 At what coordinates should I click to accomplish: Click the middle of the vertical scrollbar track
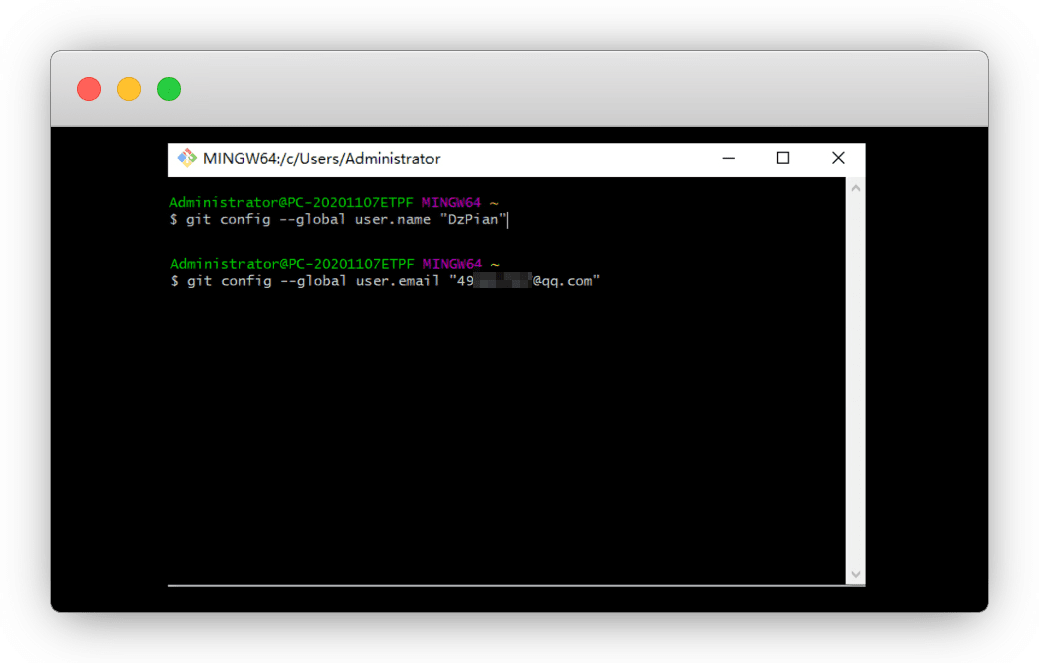click(855, 380)
